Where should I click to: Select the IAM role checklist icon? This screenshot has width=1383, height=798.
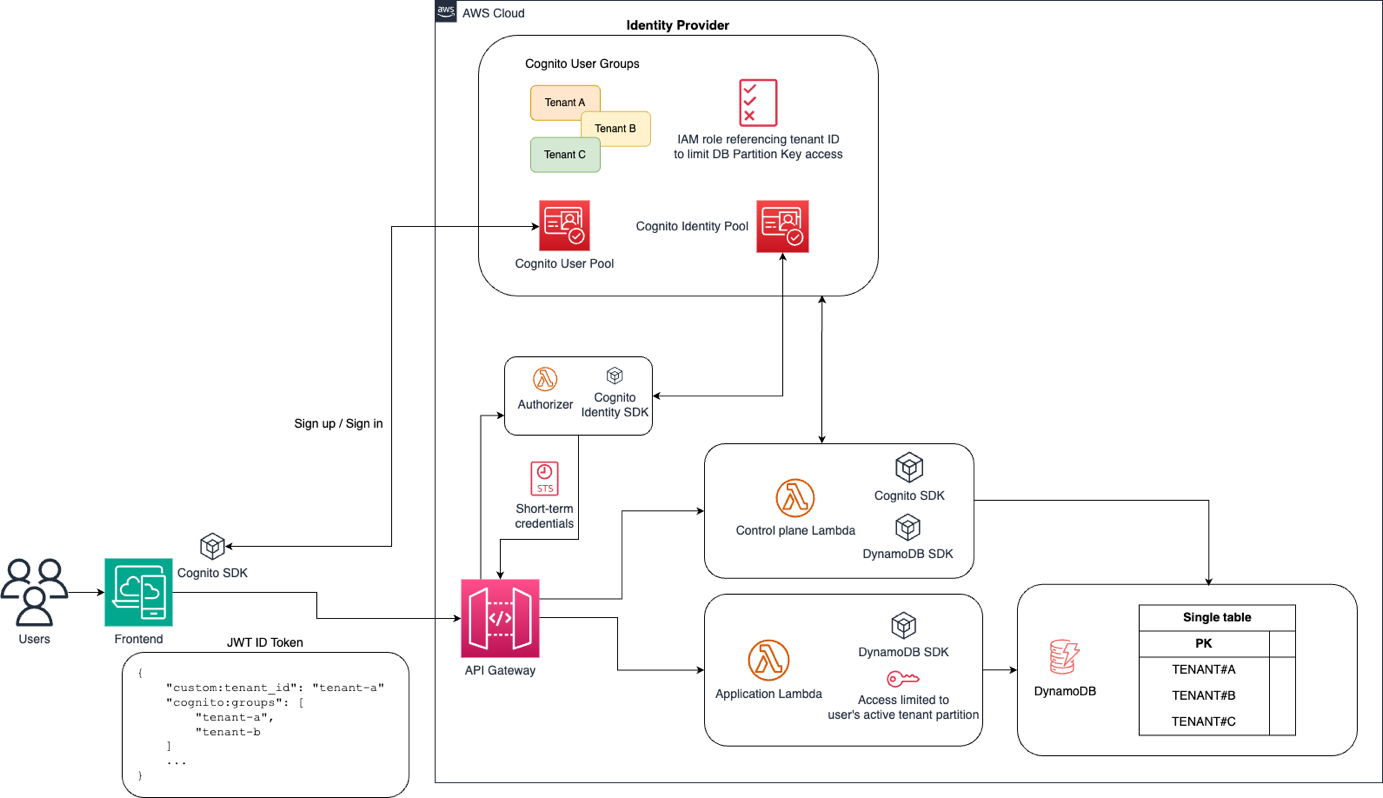[x=758, y=103]
